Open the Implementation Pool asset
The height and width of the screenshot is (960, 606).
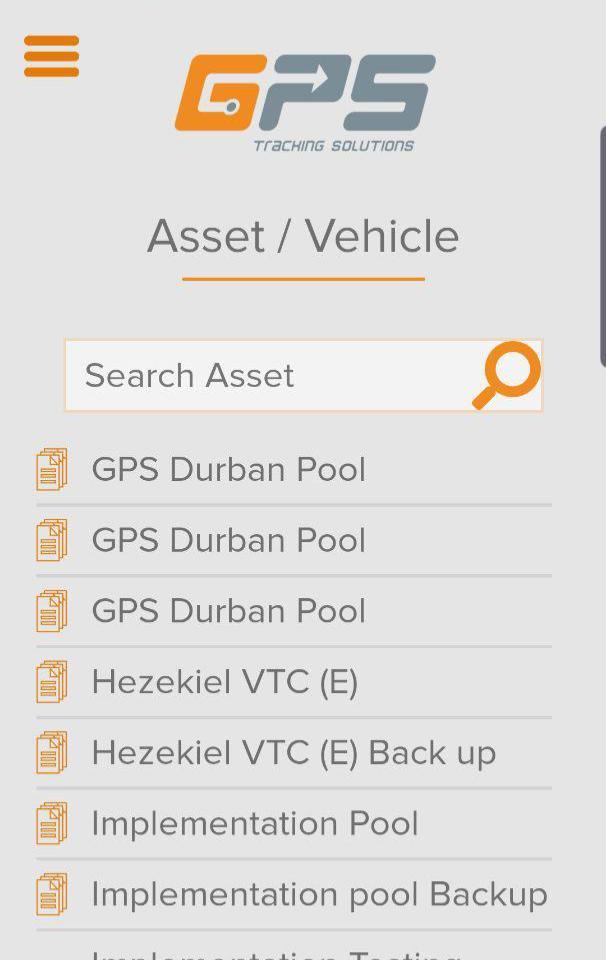254,823
